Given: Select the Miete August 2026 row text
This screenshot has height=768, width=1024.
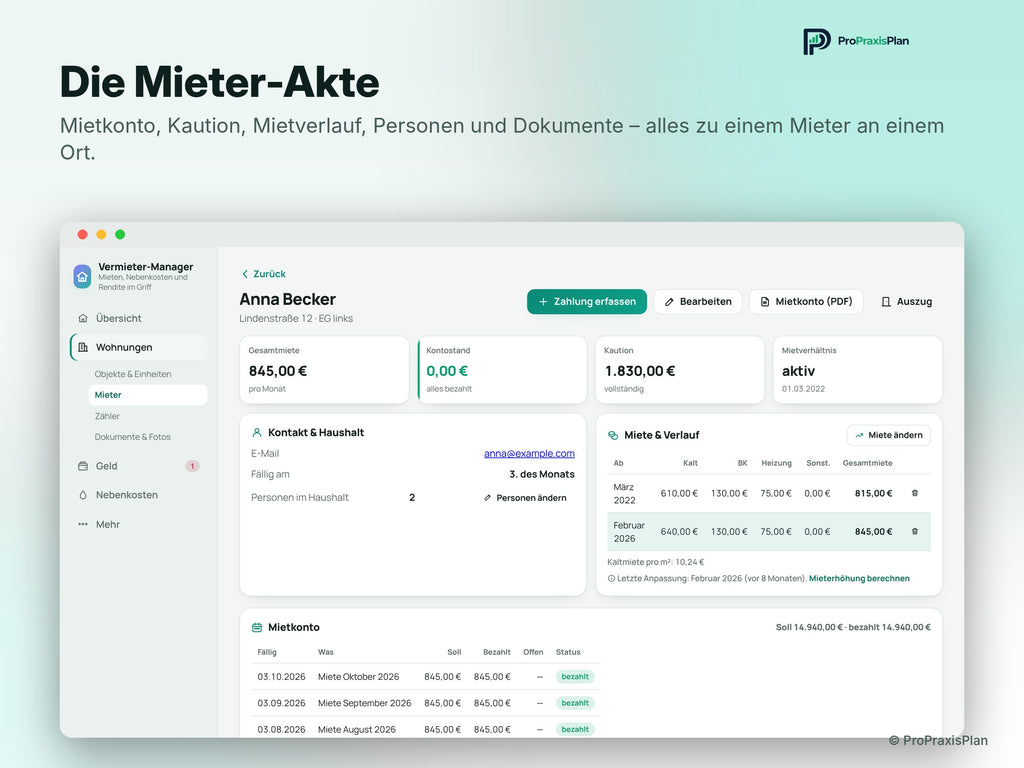Looking at the screenshot, I should 357,729.
